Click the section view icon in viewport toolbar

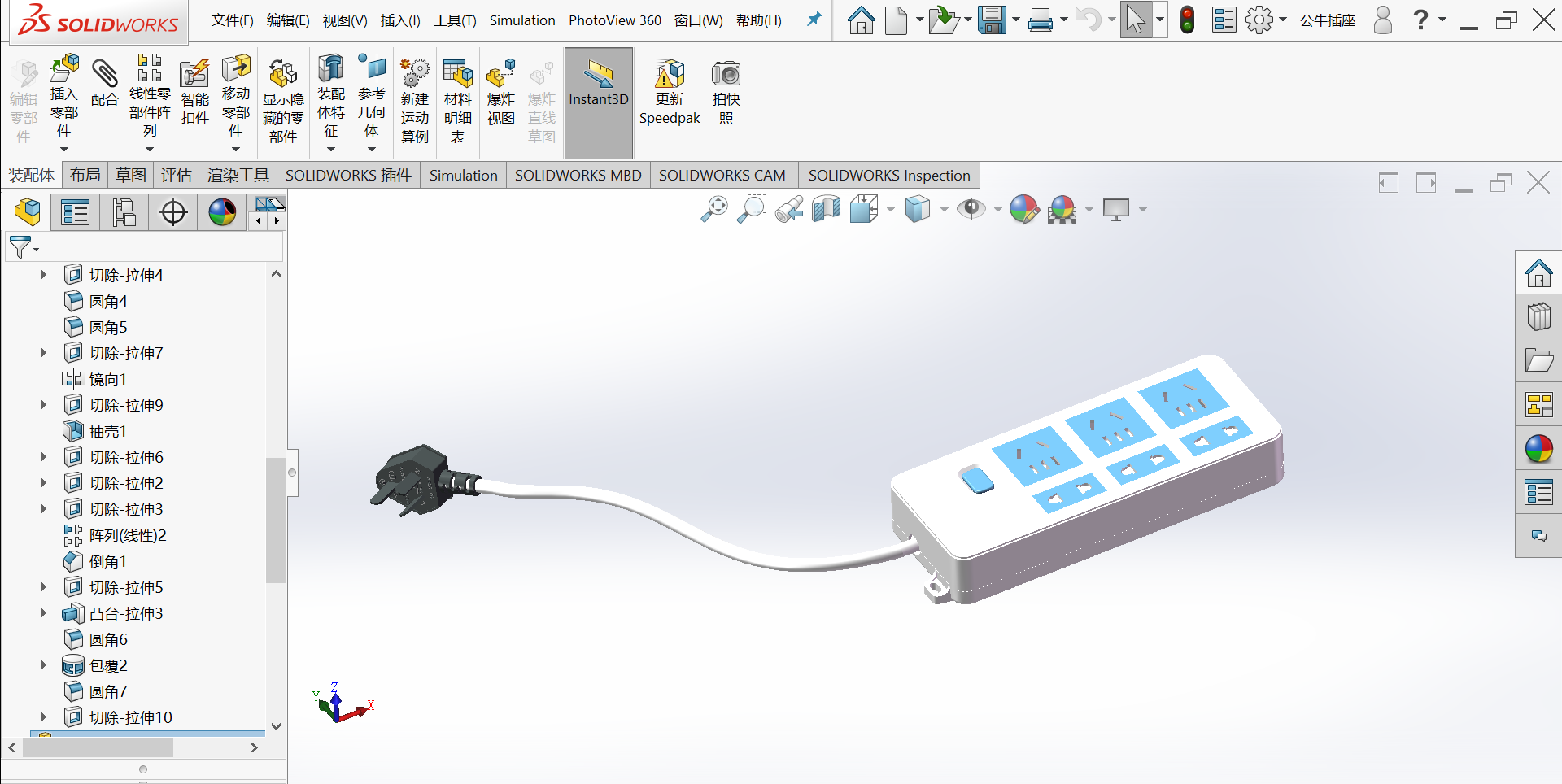click(826, 210)
